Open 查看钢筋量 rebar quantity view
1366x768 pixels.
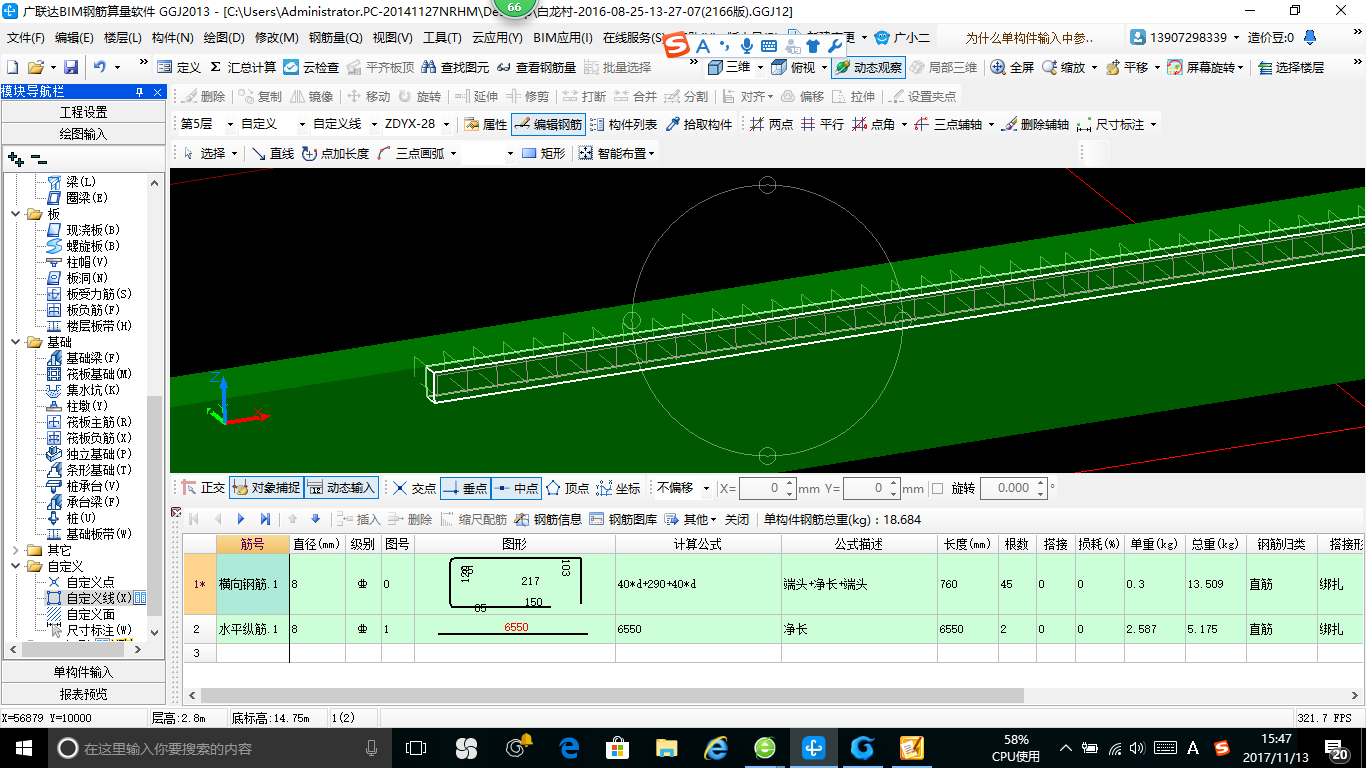[x=536, y=67]
